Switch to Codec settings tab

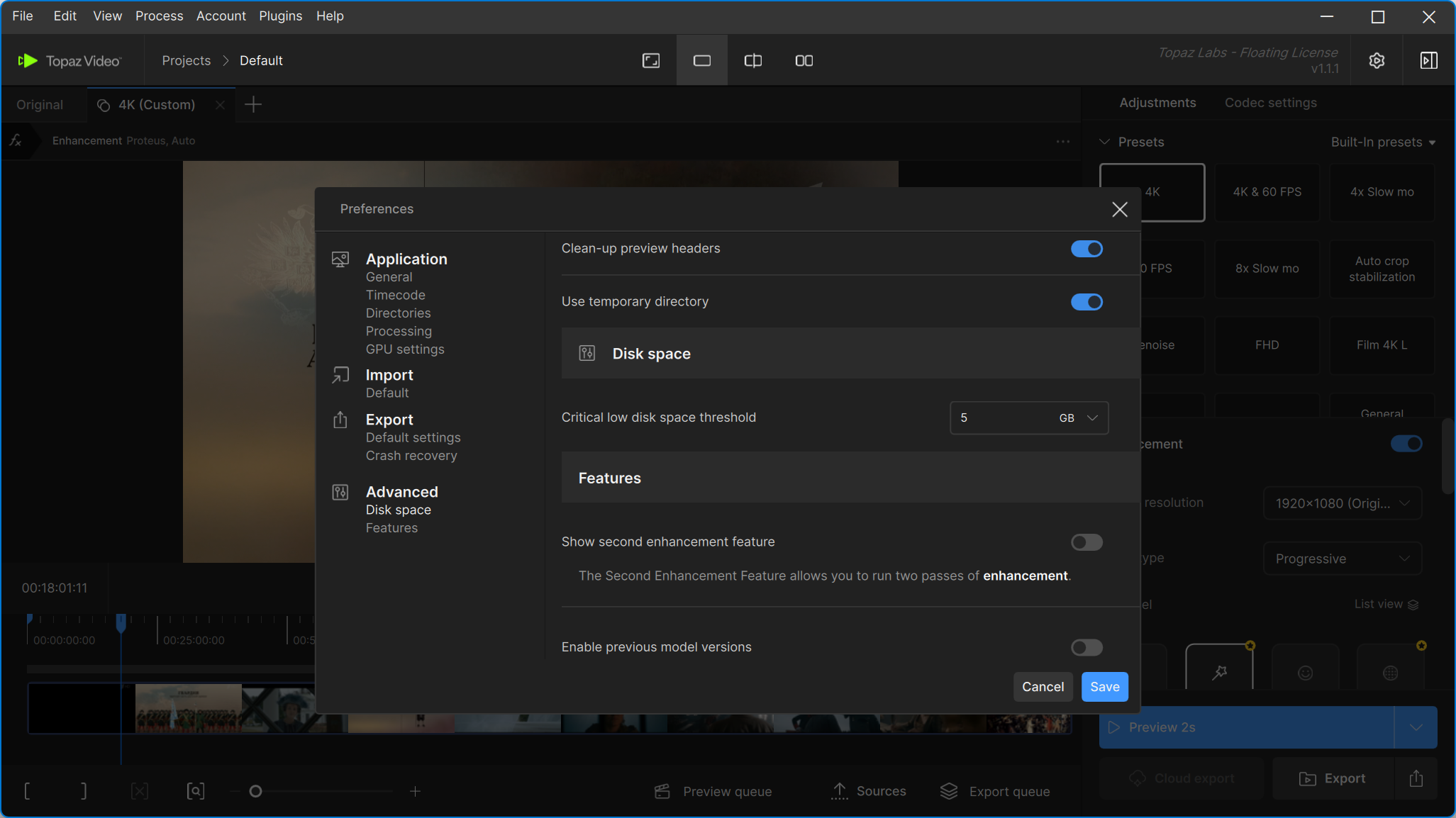click(1270, 103)
